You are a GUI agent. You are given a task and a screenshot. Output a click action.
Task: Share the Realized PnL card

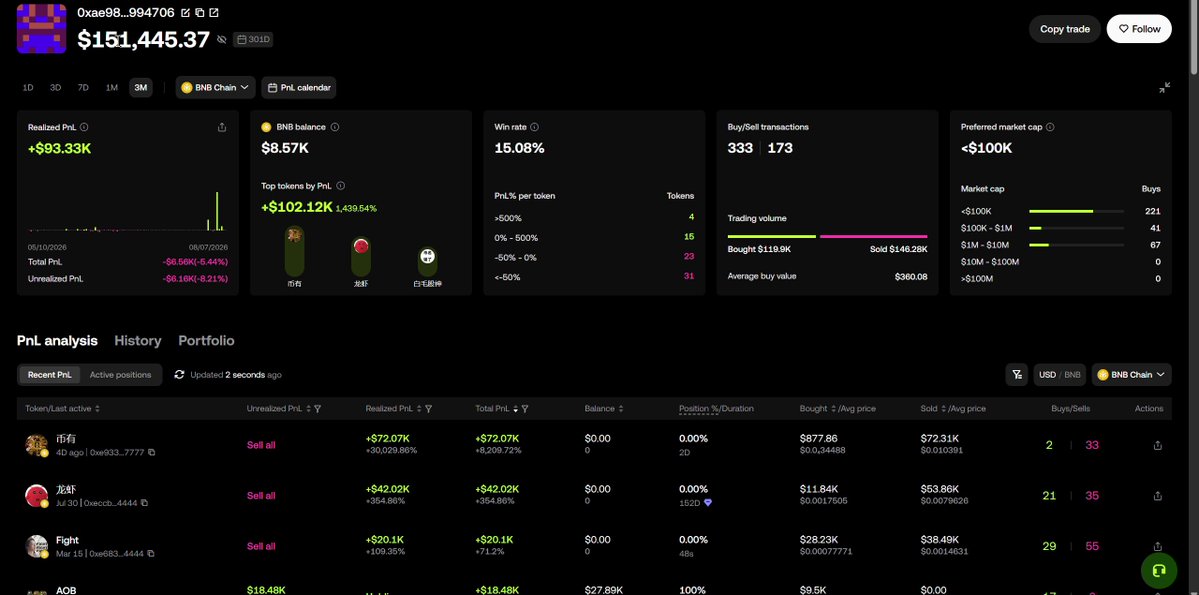coord(222,127)
